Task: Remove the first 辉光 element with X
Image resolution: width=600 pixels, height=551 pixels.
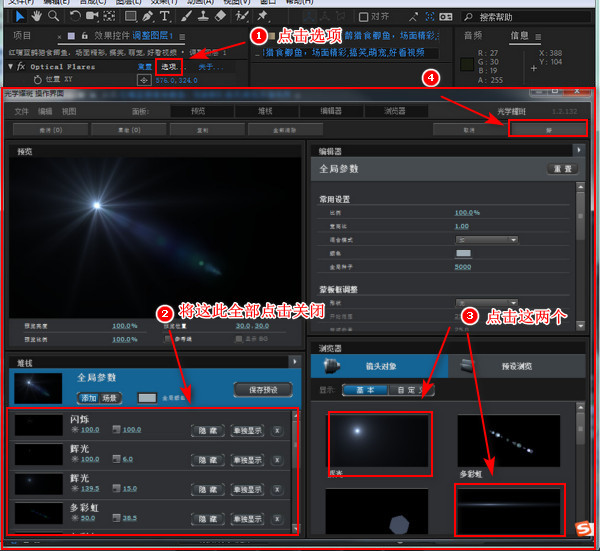Action: coord(277,460)
